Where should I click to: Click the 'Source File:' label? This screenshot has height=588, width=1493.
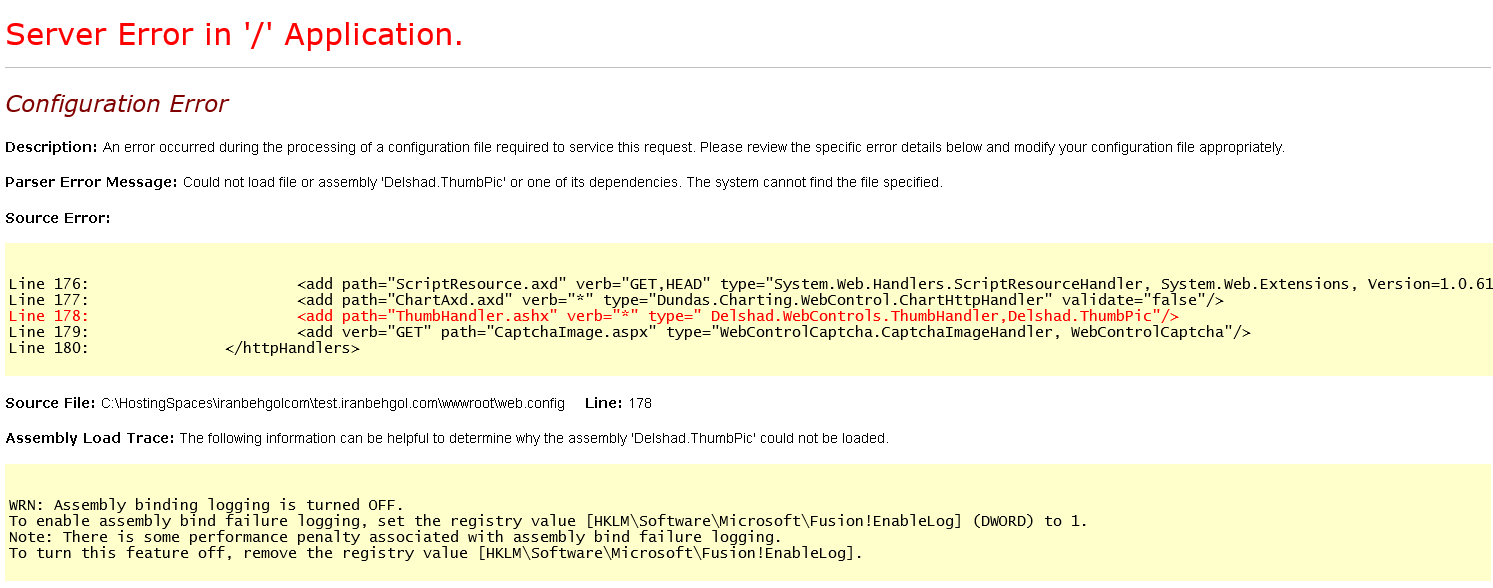[x=50, y=403]
